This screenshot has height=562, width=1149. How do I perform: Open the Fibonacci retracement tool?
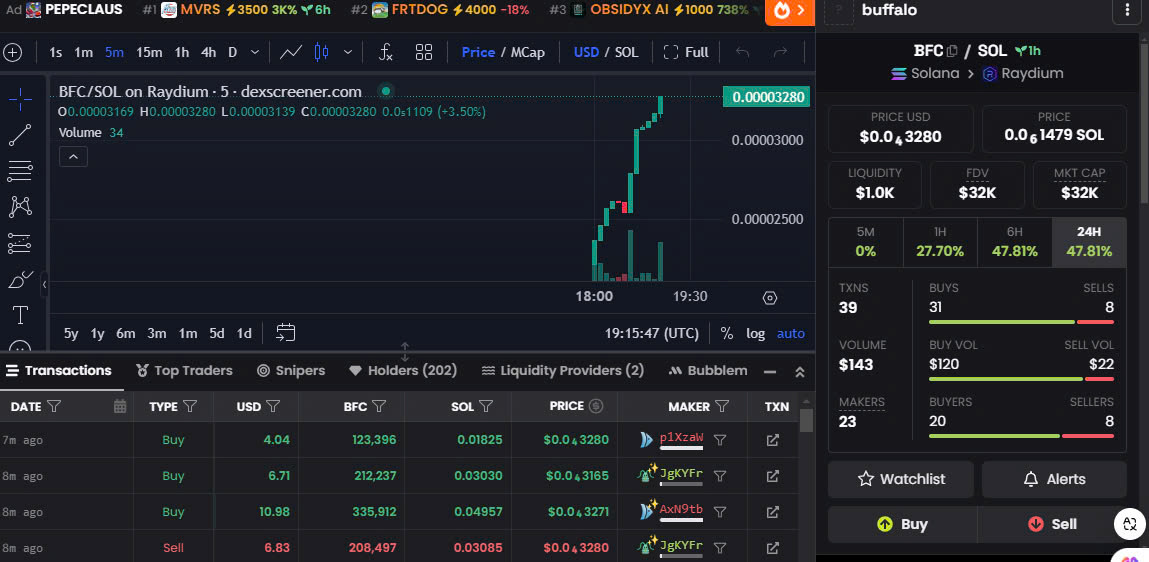[20, 171]
